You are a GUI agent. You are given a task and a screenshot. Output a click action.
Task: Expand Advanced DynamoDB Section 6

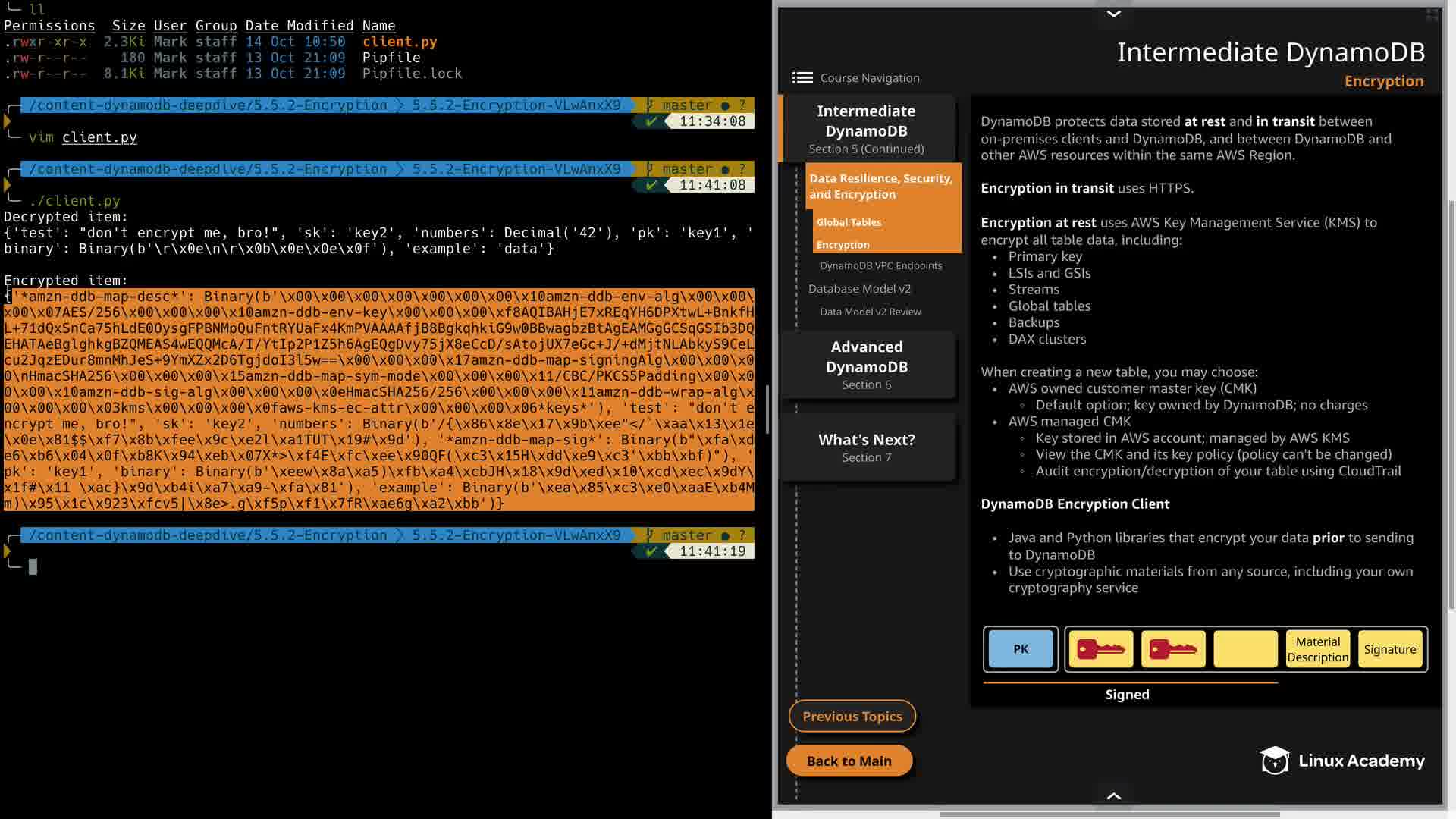click(x=866, y=365)
